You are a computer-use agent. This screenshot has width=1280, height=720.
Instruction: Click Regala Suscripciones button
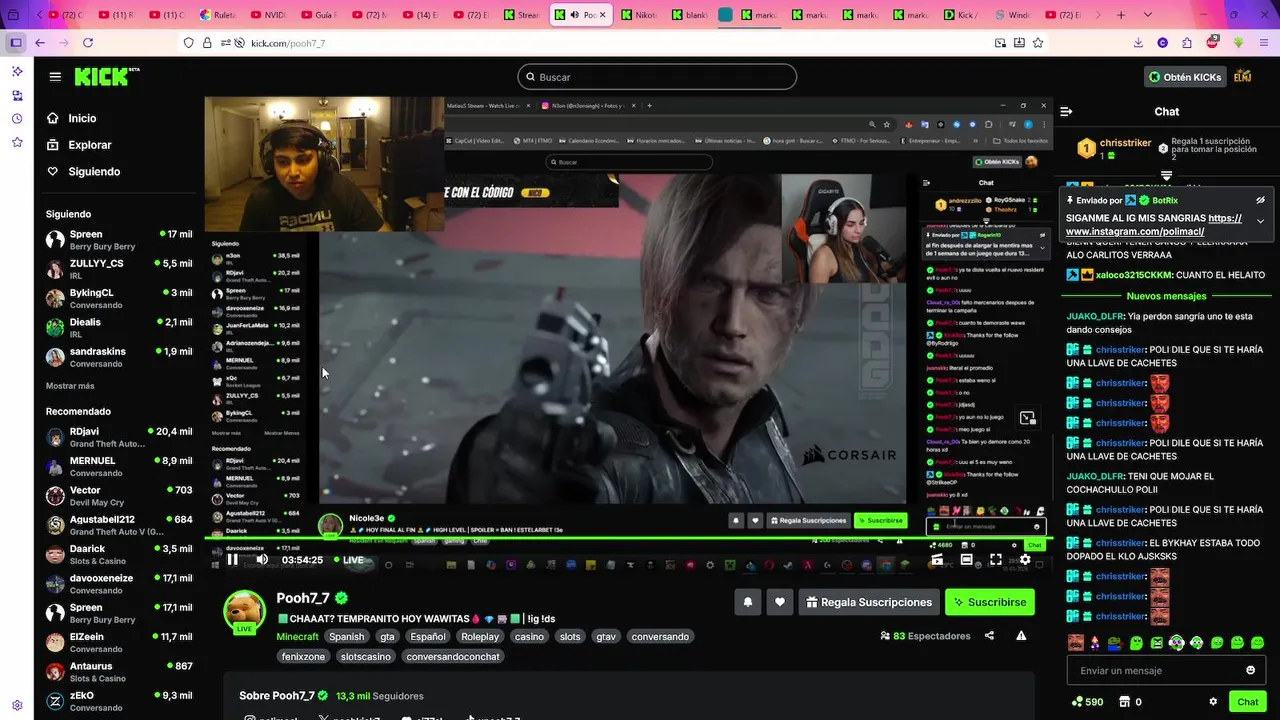[869, 602]
